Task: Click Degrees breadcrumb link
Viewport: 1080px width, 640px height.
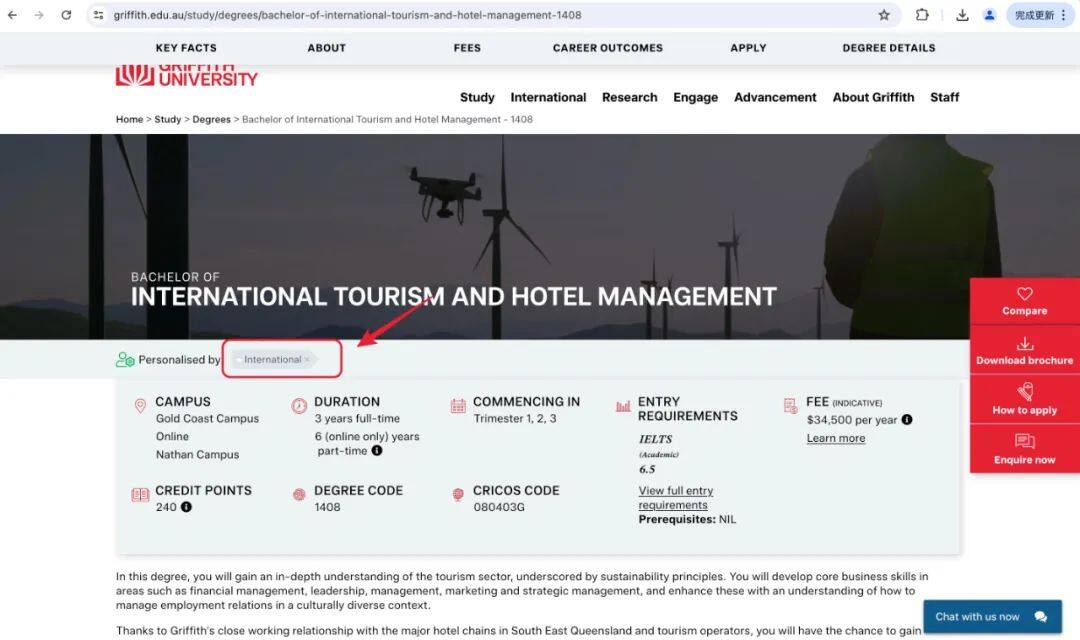Action: pyautogui.click(x=211, y=119)
